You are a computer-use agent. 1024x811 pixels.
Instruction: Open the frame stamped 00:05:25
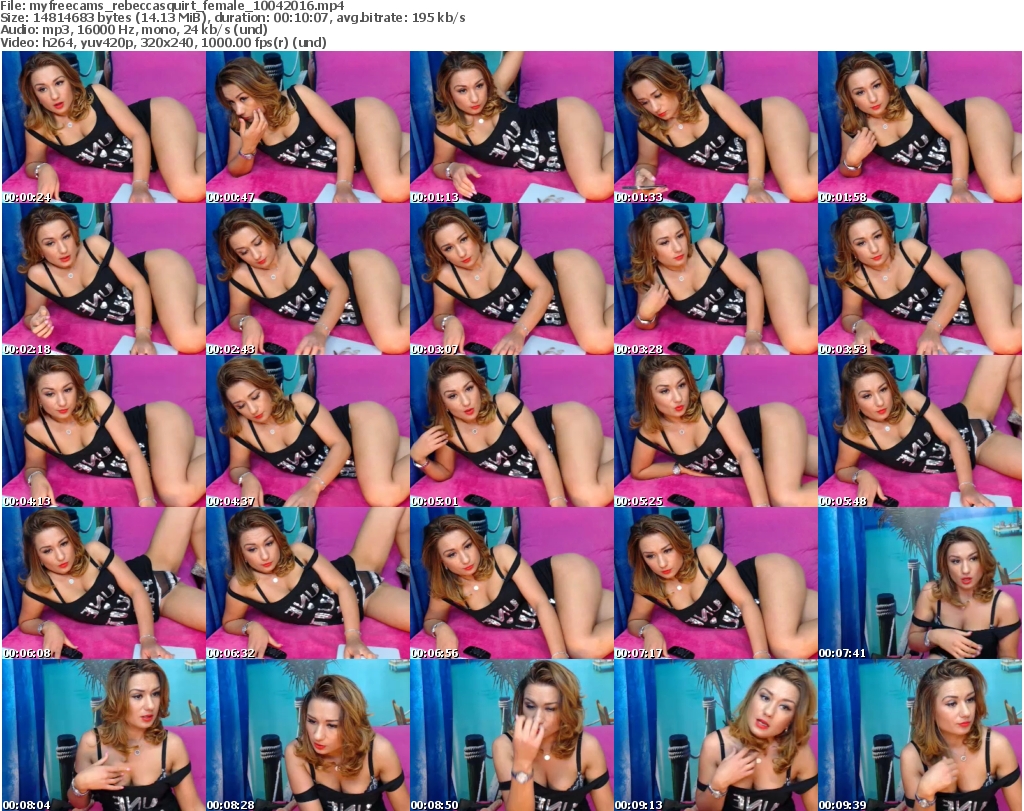point(715,431)
